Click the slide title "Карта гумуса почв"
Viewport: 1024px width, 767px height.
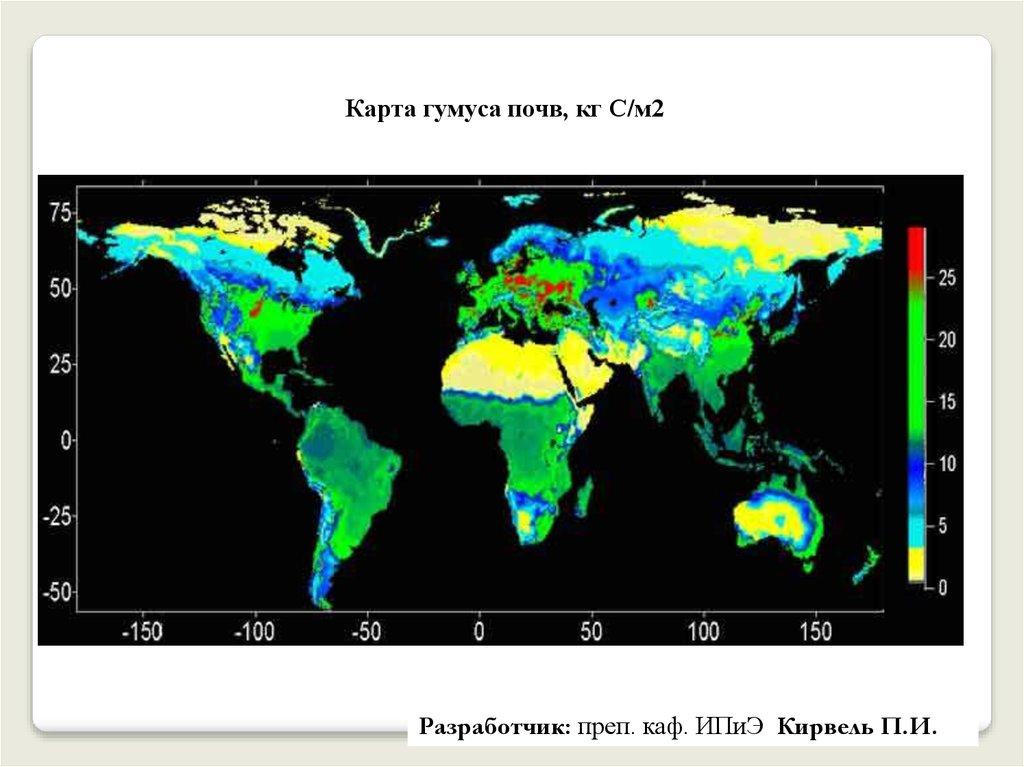(504, 110)
